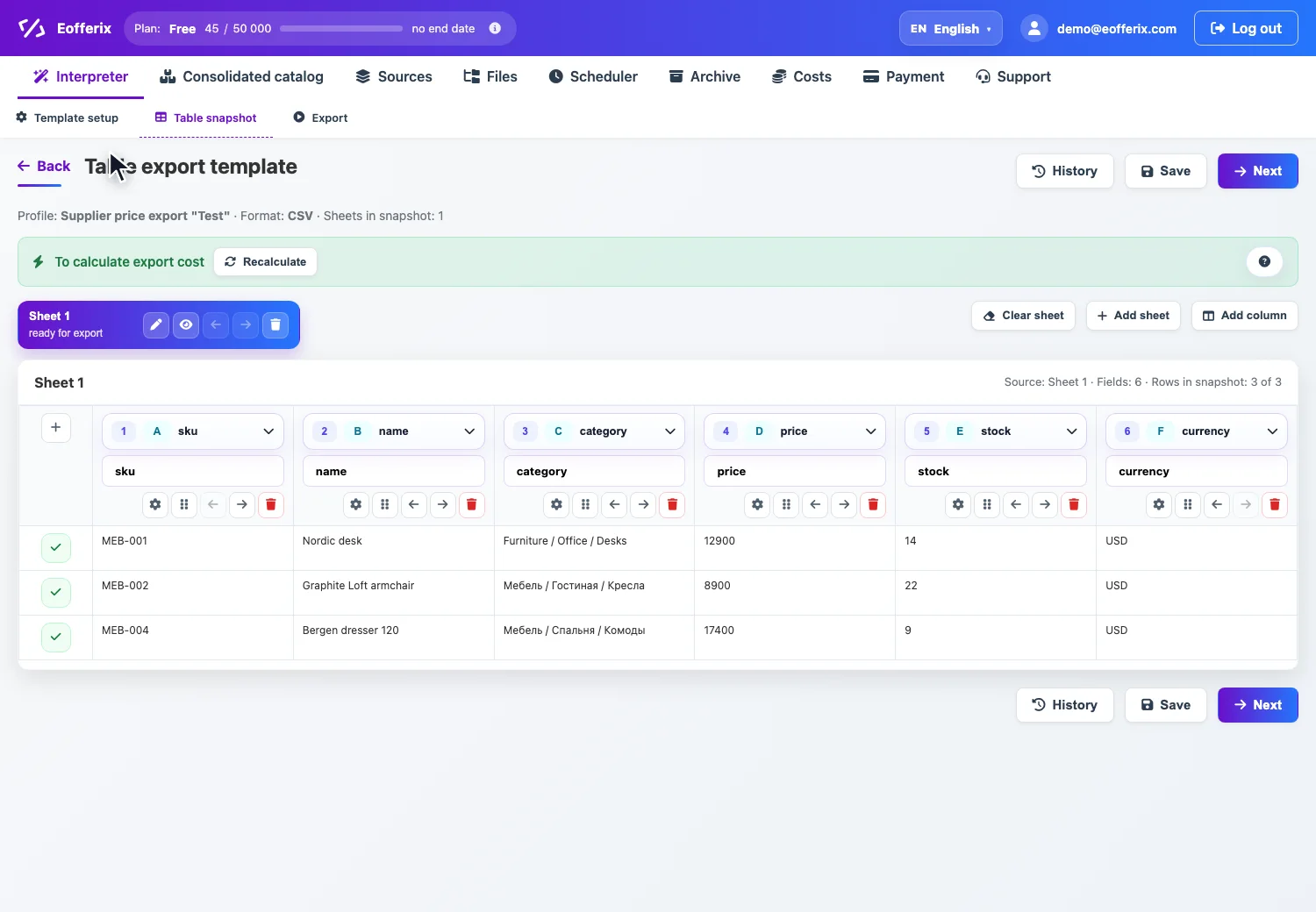Open the Interpreter tab
Image resolution: width=1316 pixels, height=912 pixels.
click(x=81, y=76)
